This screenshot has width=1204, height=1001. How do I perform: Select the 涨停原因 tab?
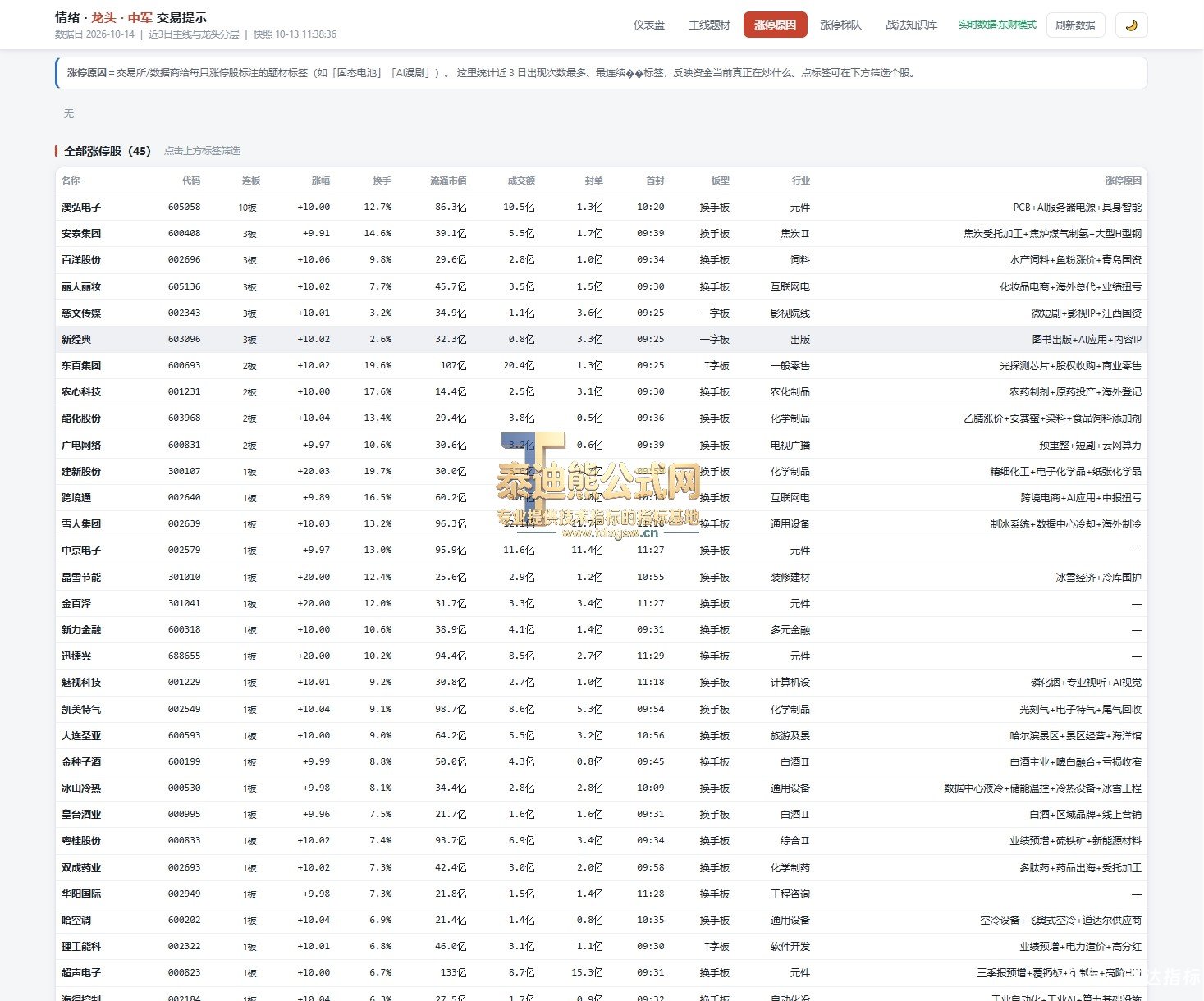776,25
